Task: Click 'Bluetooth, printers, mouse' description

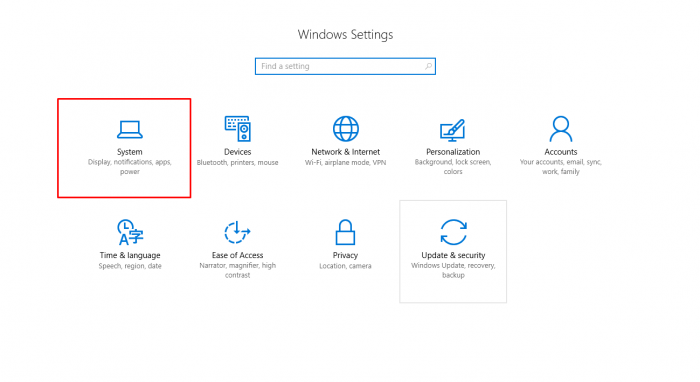Action: click(x=238, y=163)
